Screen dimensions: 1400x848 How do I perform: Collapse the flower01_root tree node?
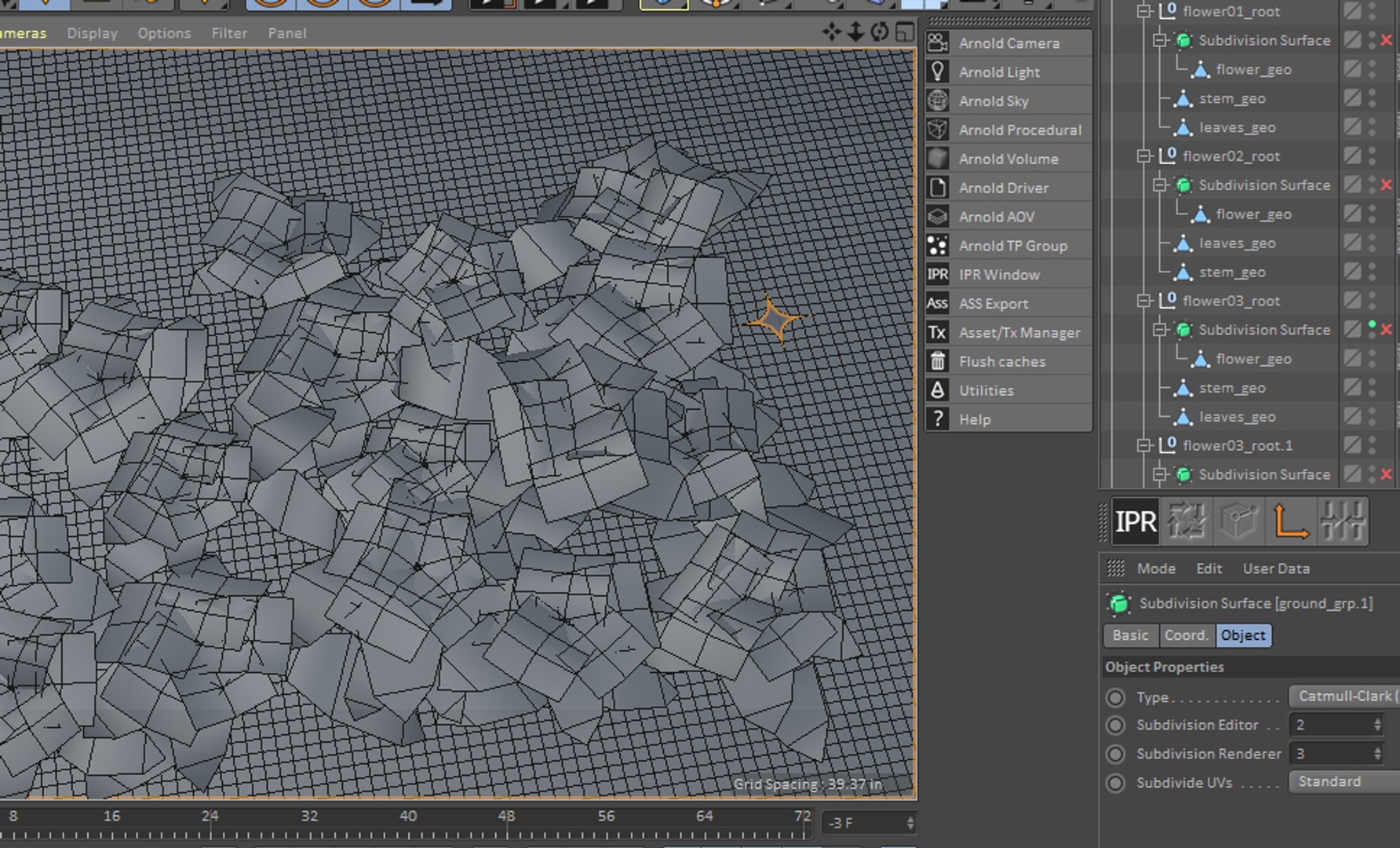click(x=1144, y=12)
